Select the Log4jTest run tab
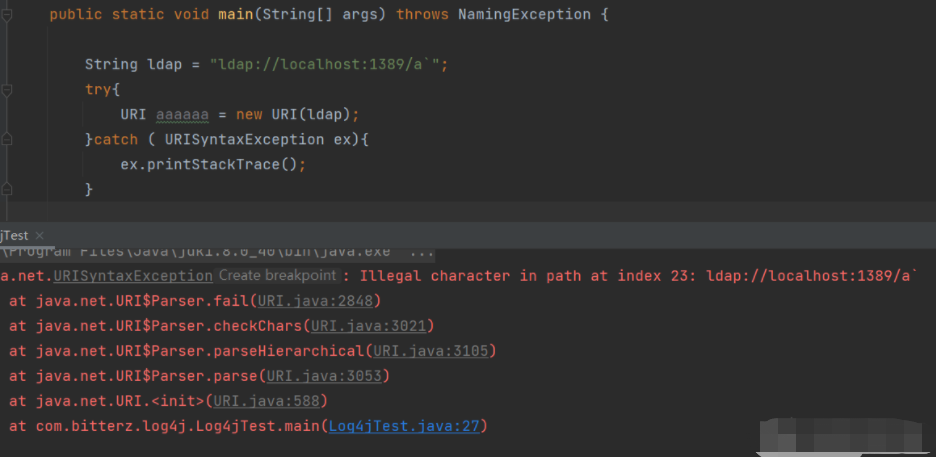936x457 pixels. (x=14, y=235)
